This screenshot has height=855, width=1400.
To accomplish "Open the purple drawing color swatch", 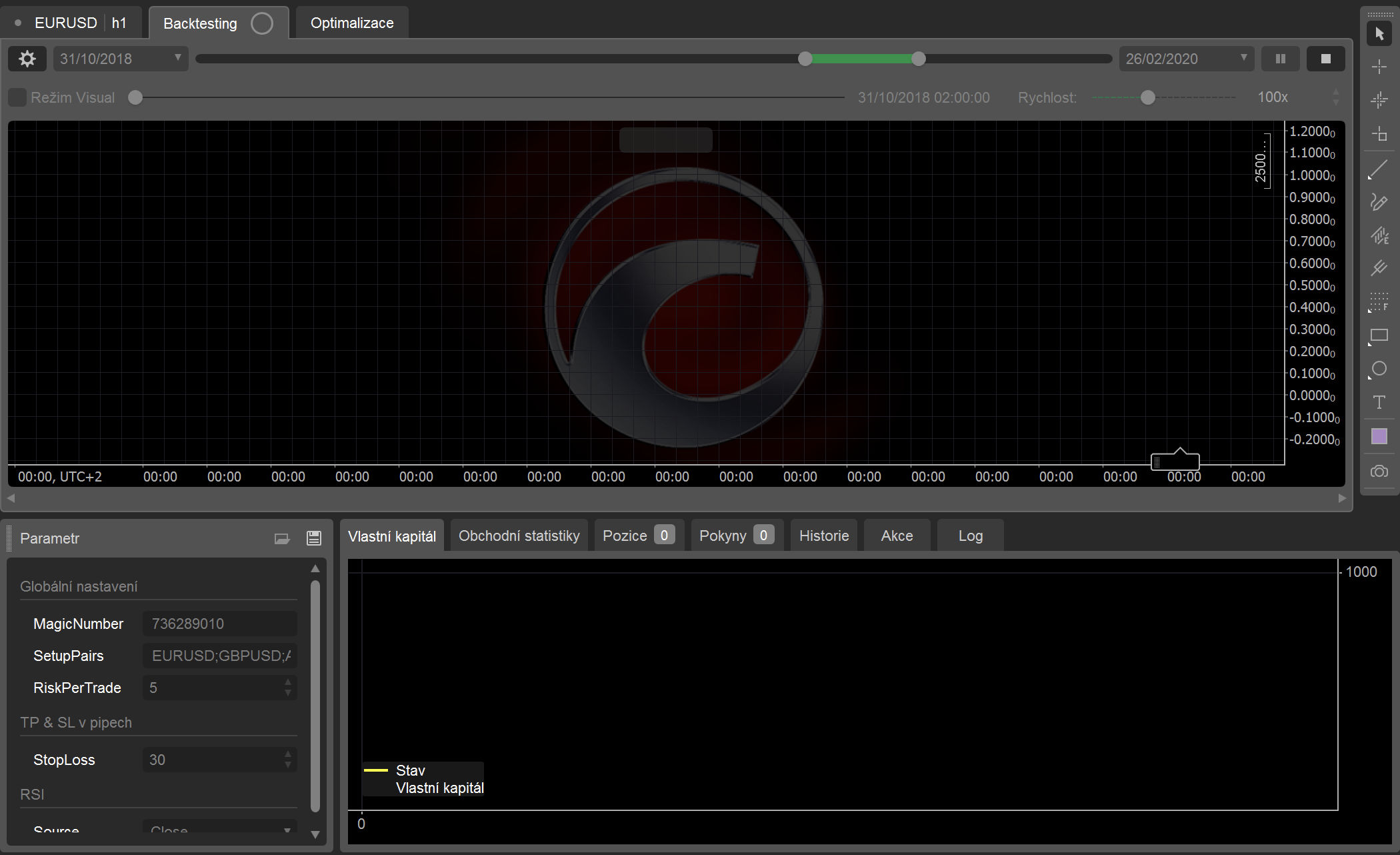I will pos(1379,436).
